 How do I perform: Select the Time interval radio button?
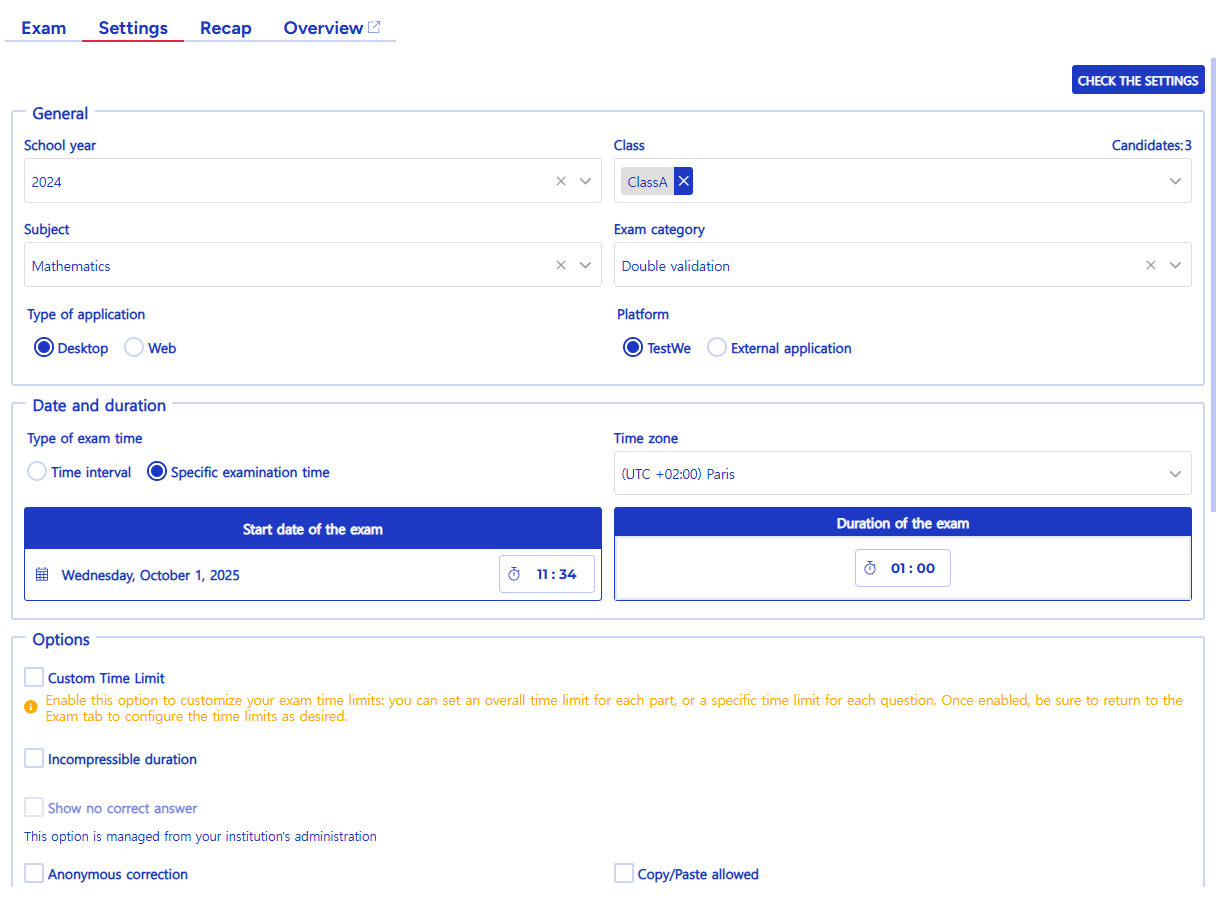click(x=37, y=471)
